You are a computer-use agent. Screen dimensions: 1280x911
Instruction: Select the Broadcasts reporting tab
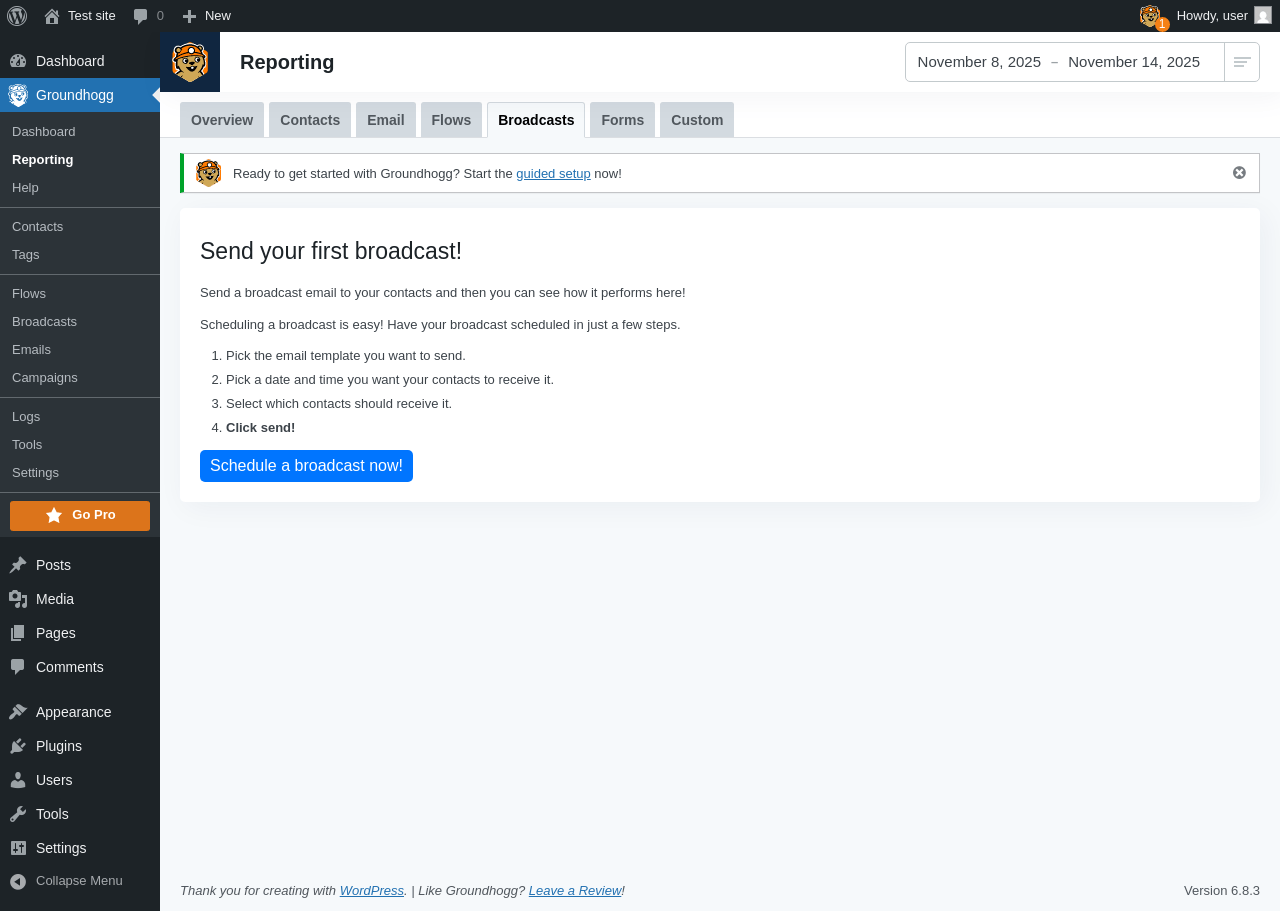[x=536, y=120]
